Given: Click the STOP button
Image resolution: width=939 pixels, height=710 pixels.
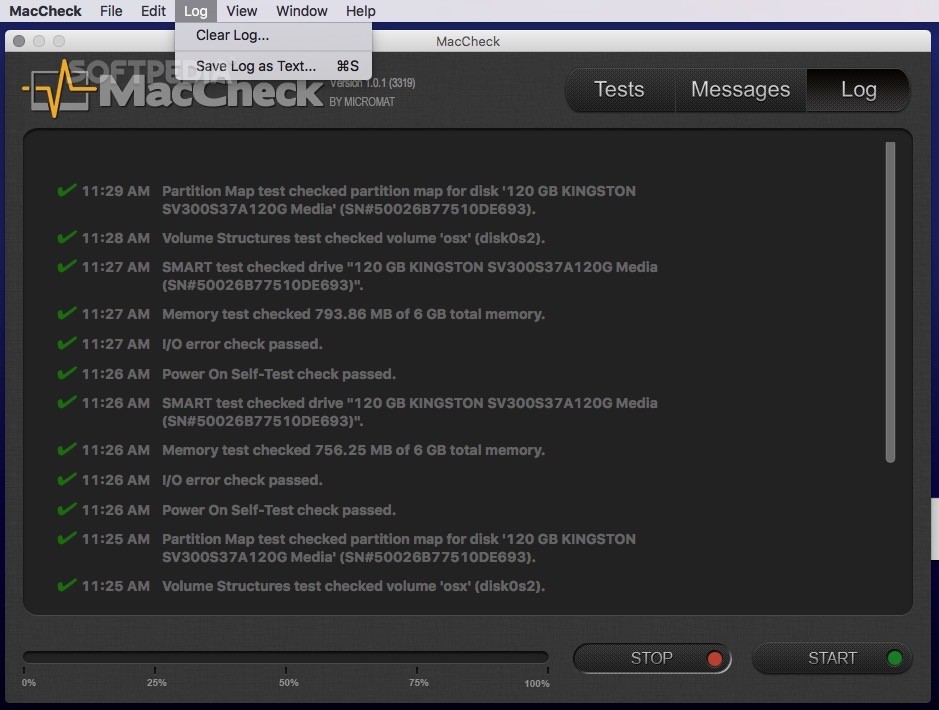Looking at the screenshot, I should point(652,658).
